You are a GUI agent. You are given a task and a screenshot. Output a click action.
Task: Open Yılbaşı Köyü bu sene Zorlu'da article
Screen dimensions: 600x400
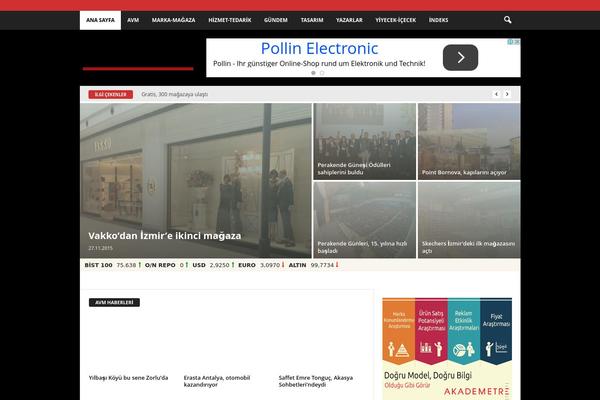coord(128,378)
